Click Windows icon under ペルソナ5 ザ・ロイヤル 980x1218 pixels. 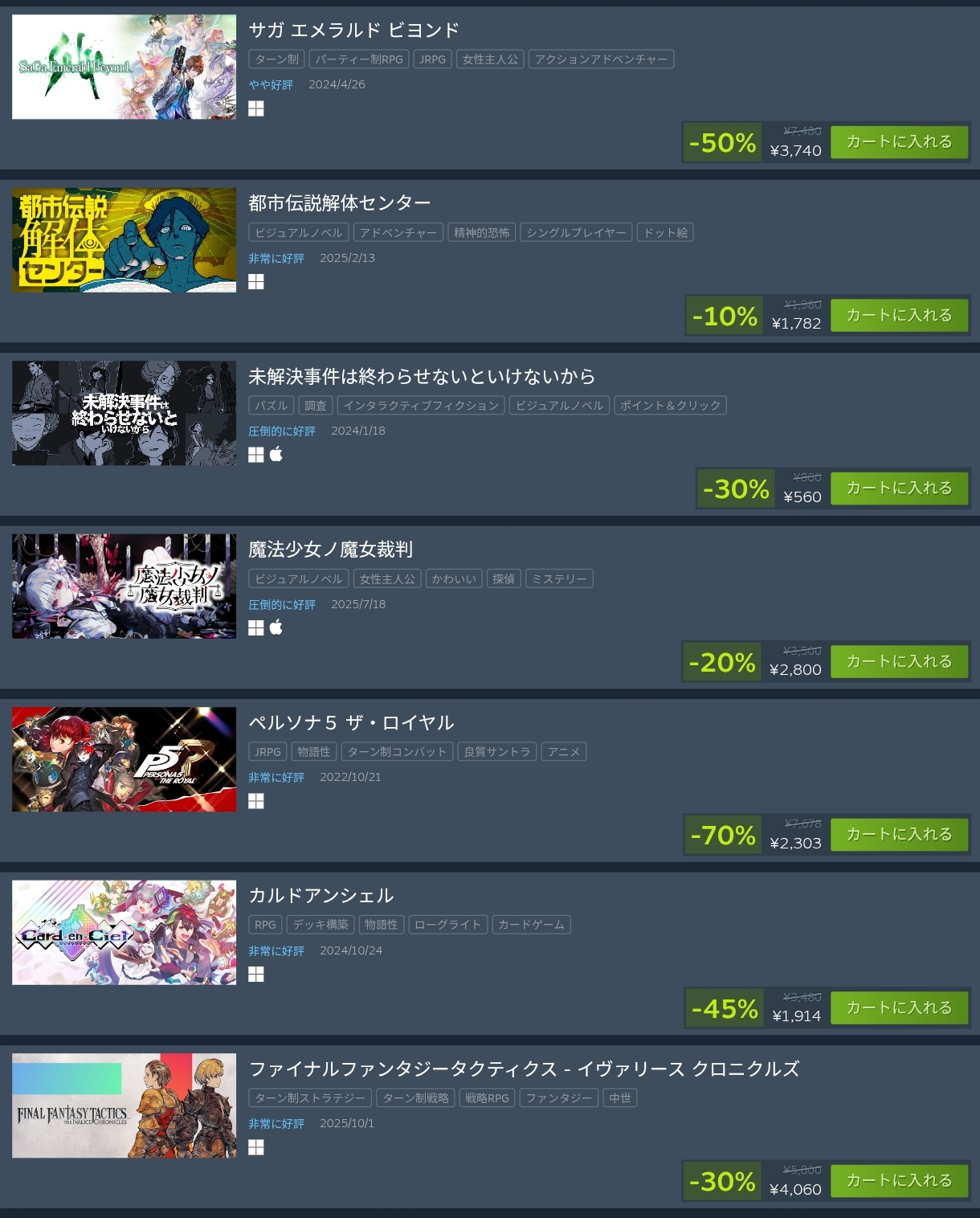point(256,801)
